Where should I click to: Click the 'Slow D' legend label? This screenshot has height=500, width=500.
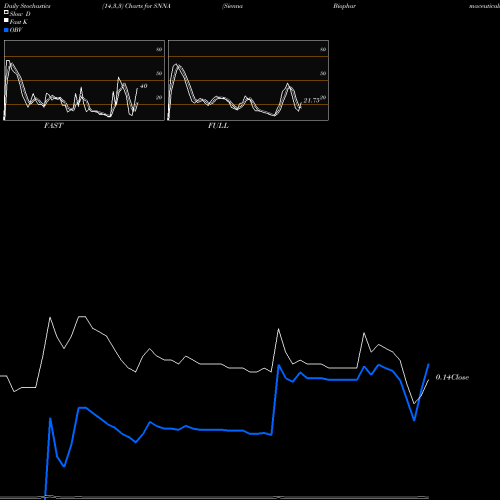tap(20, 14)
